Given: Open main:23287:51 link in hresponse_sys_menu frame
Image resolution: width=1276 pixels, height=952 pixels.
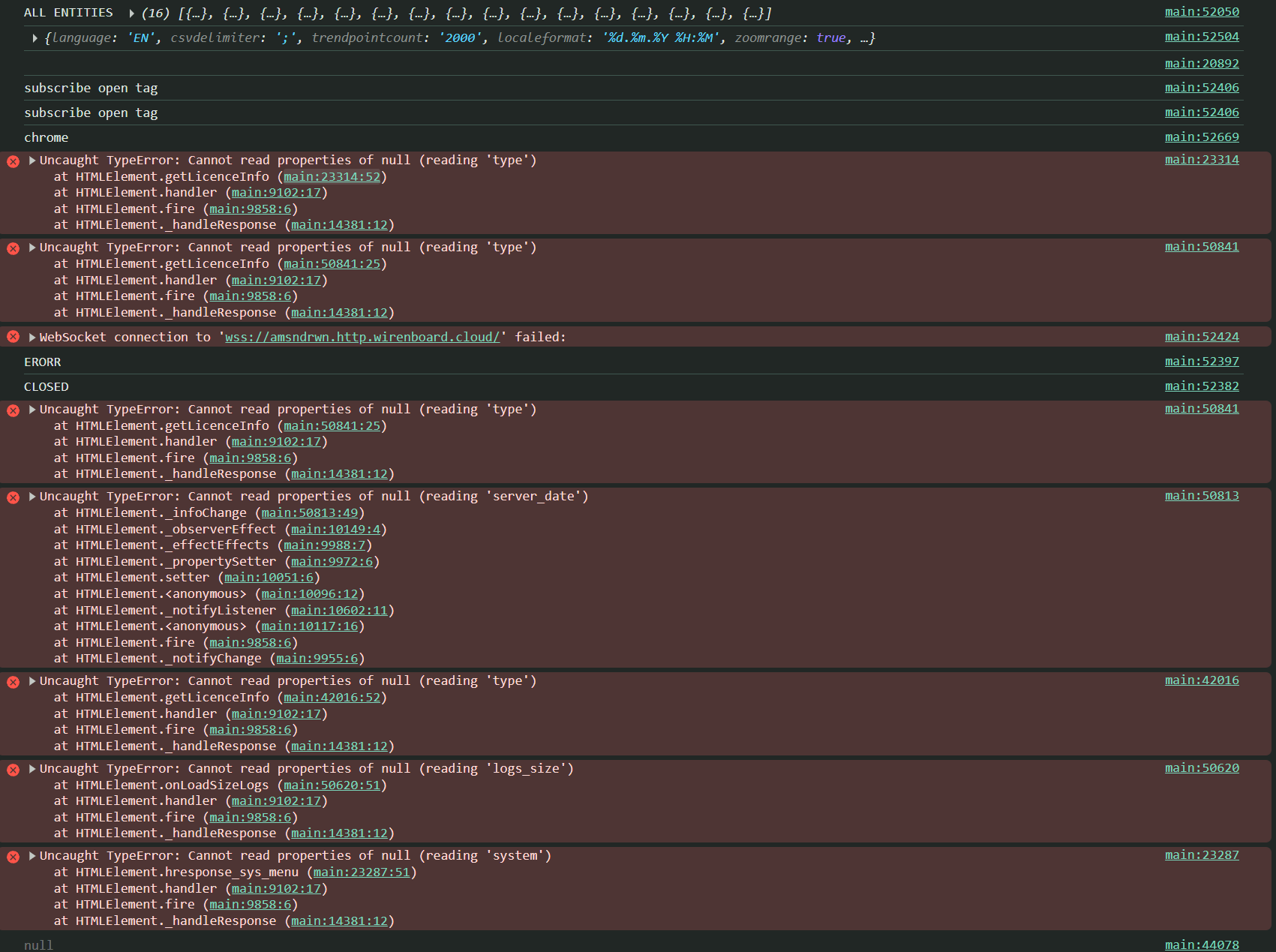Looking at the screenshot, I should point(362,872).
